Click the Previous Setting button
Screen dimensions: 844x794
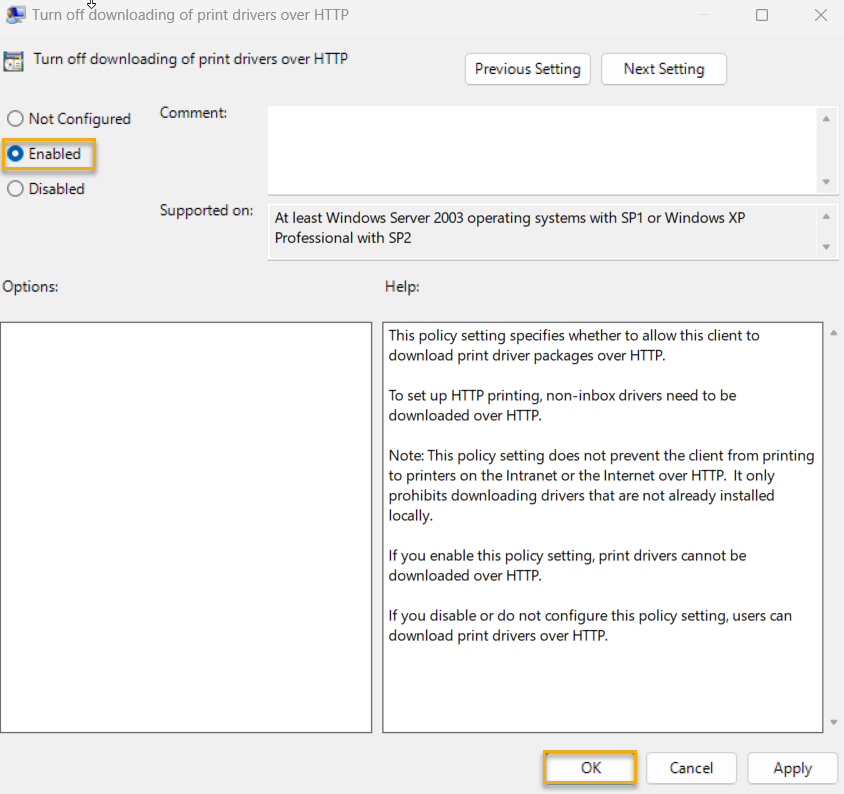coord(527,69)
